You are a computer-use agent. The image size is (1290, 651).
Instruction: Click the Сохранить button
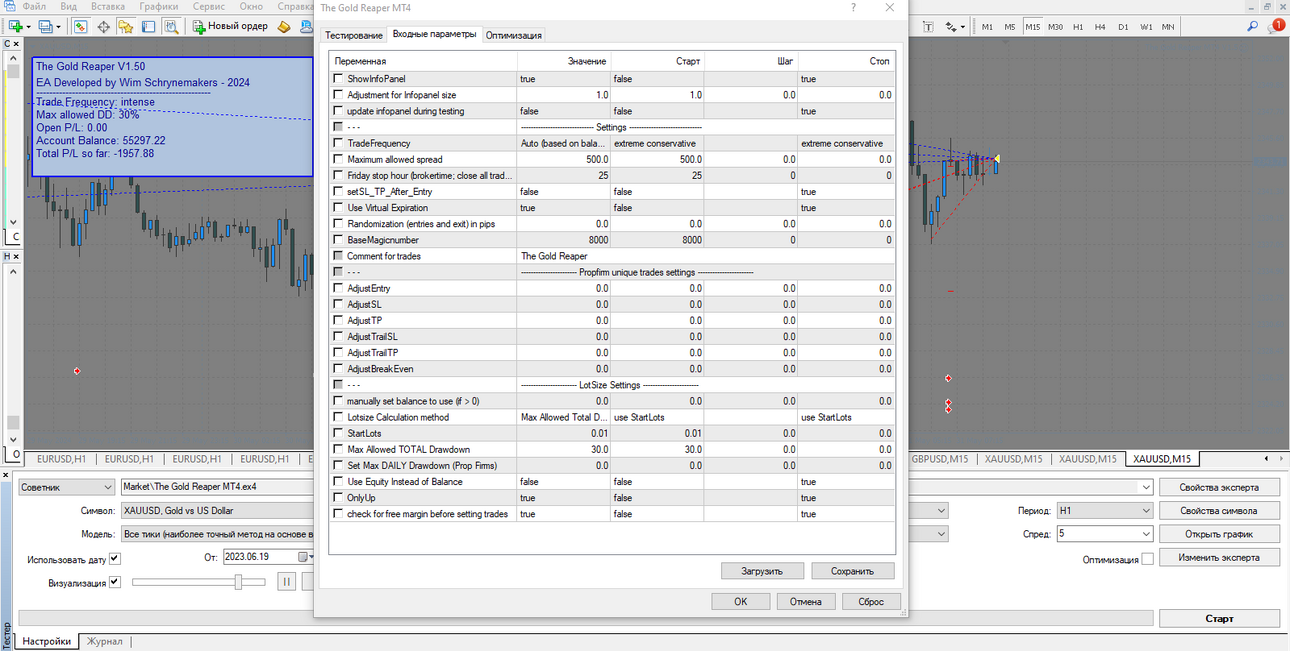(x=853, y=571)
